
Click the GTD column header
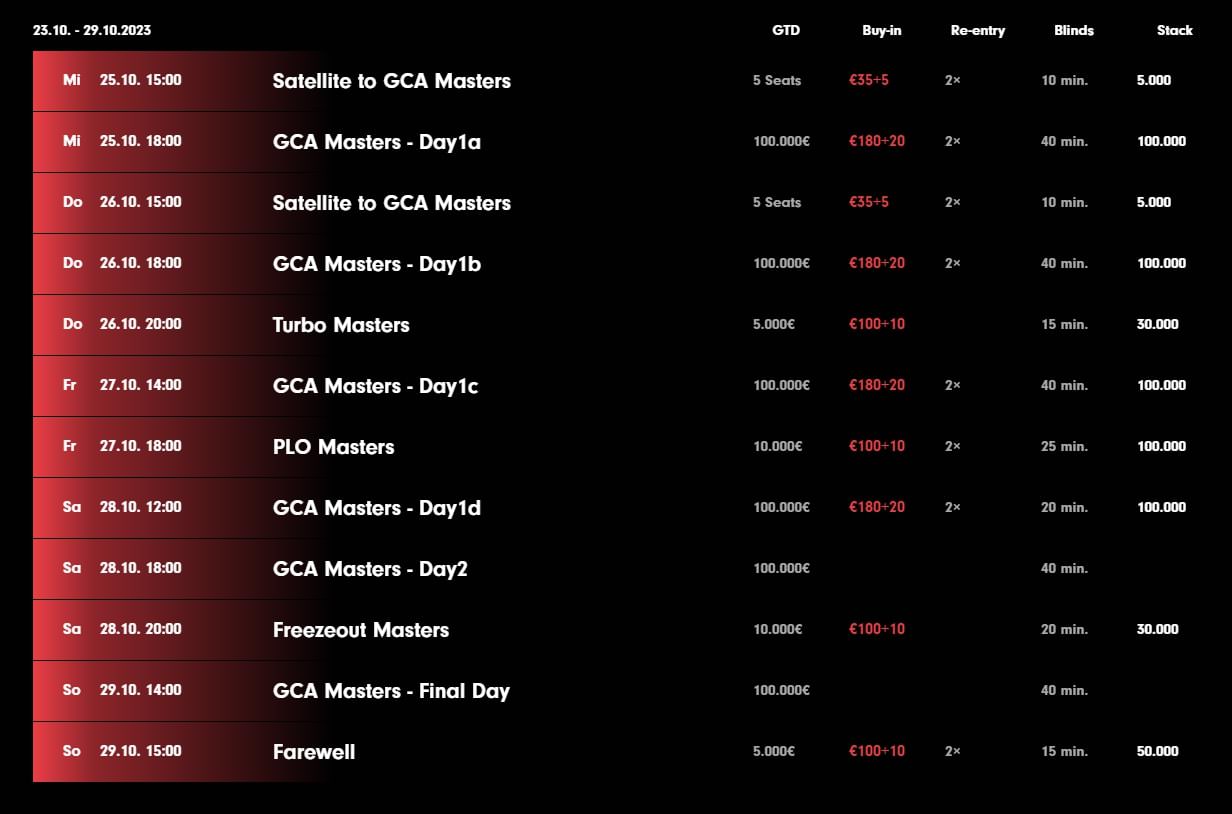[x=786, y=30]
